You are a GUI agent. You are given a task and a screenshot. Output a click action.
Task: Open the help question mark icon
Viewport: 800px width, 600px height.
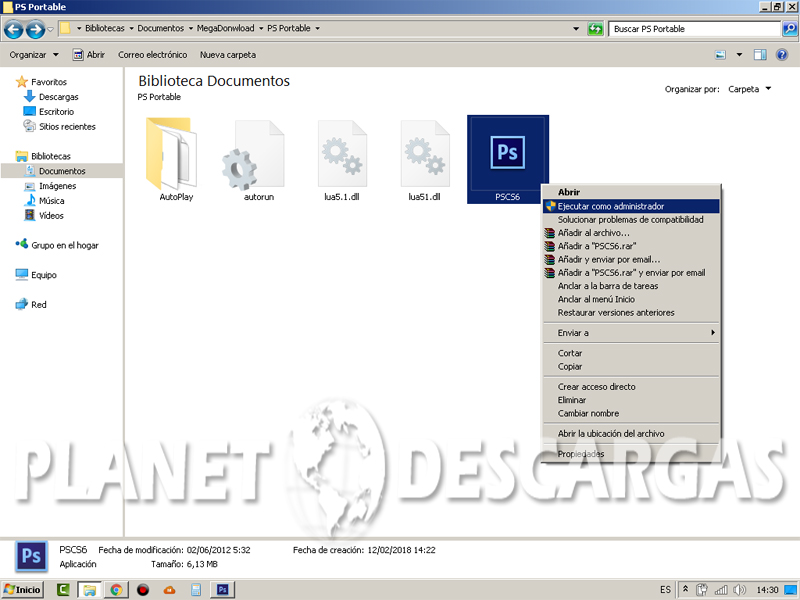coord(782,55)
